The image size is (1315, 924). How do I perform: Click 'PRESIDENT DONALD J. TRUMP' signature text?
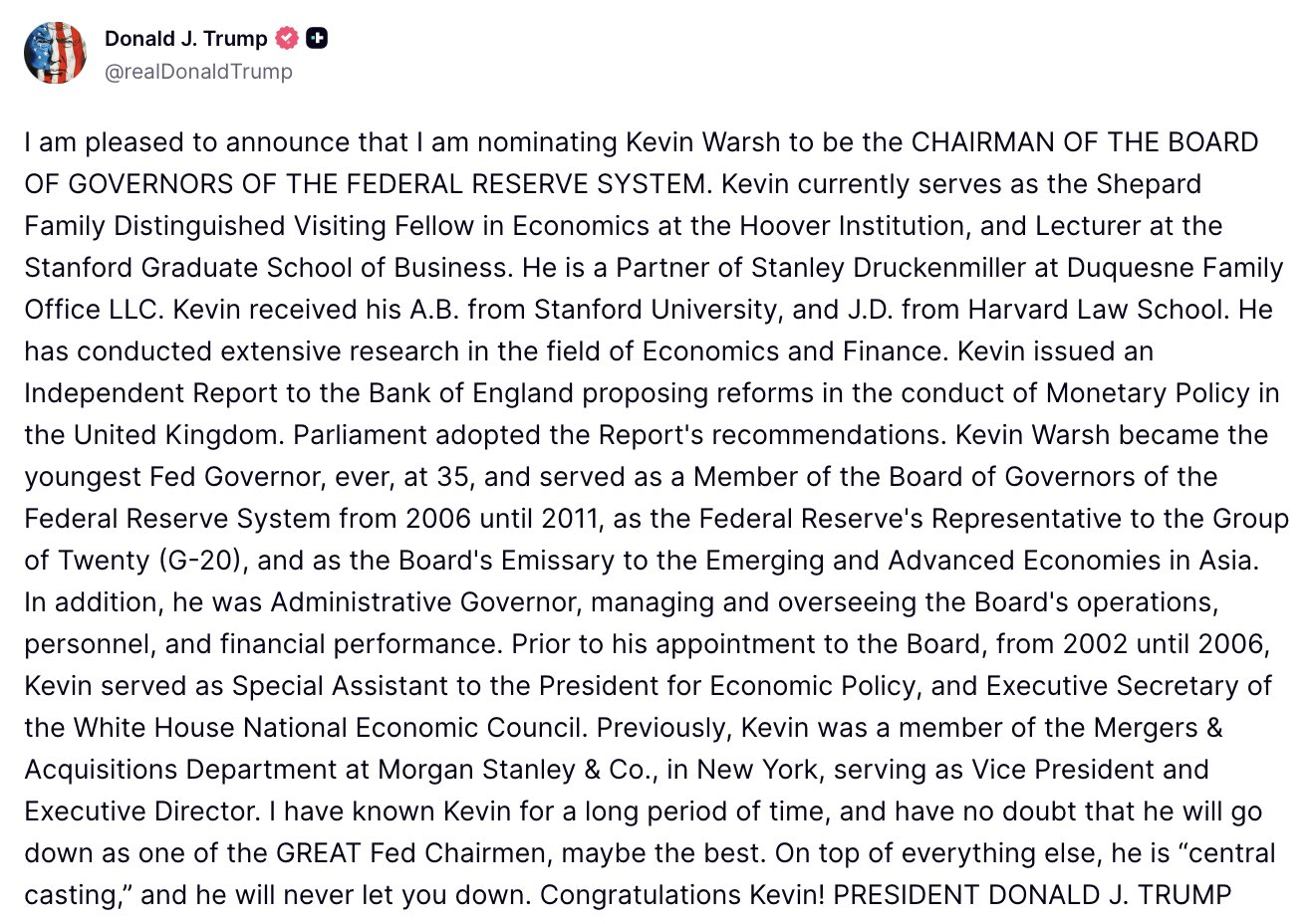tap(1032, 895)
